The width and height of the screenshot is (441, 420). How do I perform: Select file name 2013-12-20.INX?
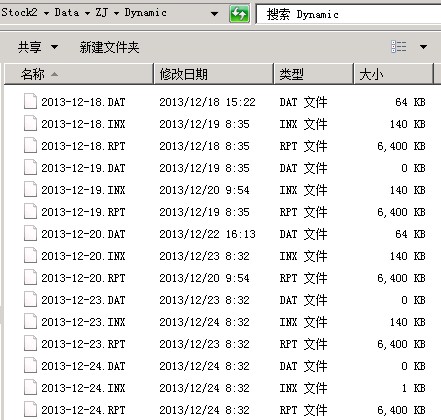point(83,256)
